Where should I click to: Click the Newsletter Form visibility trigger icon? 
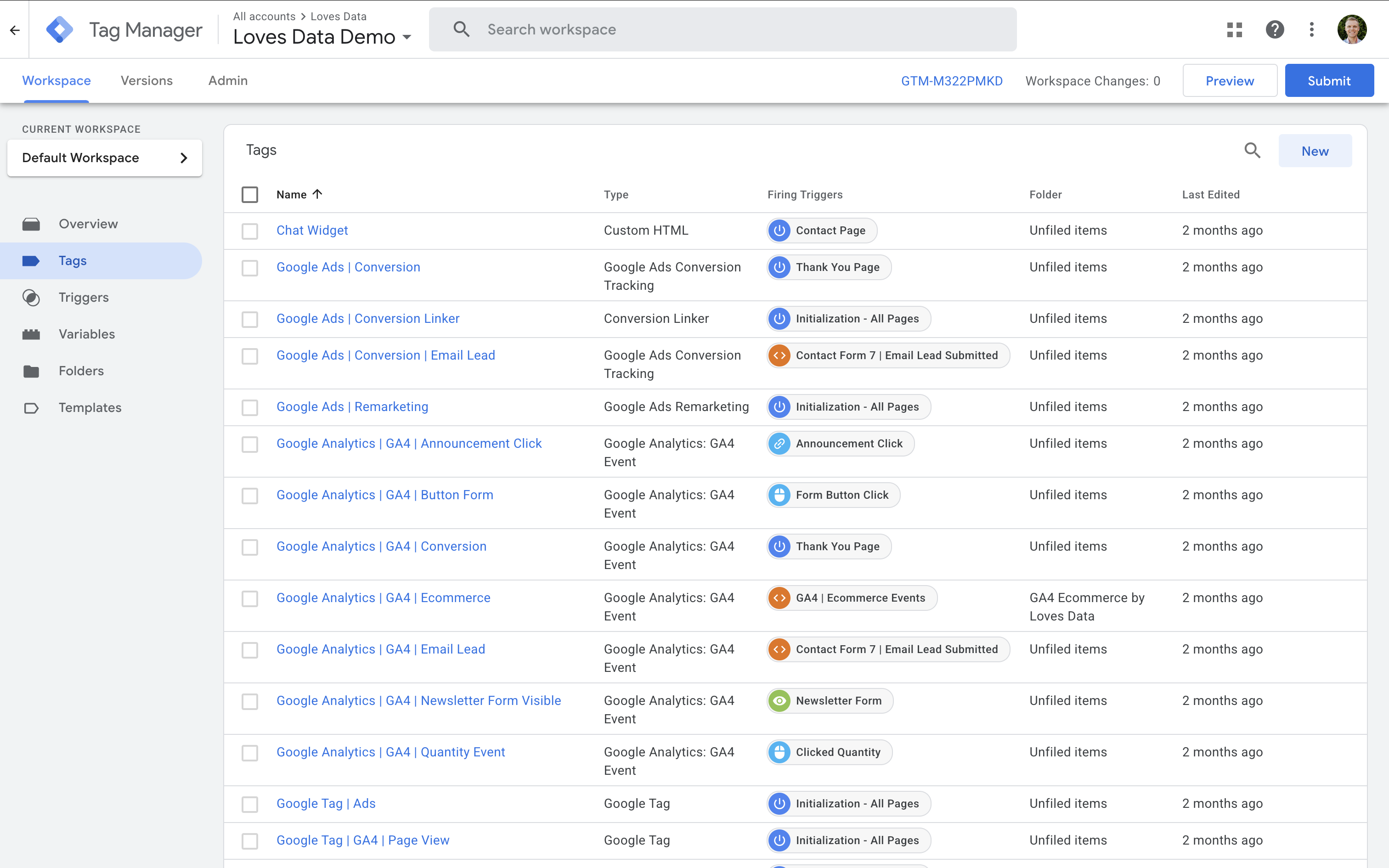pos(779,700)
